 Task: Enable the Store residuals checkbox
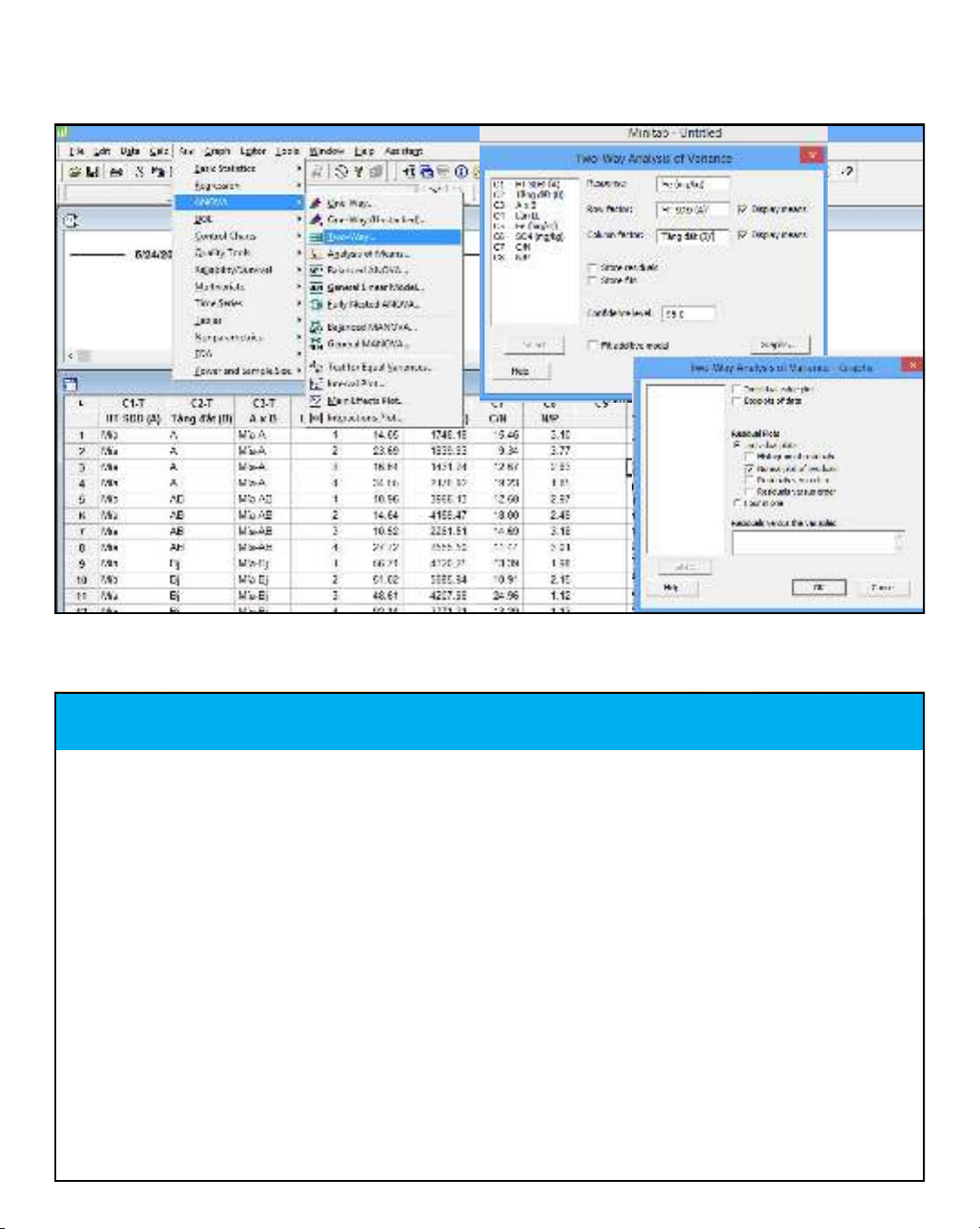point(593,268)
